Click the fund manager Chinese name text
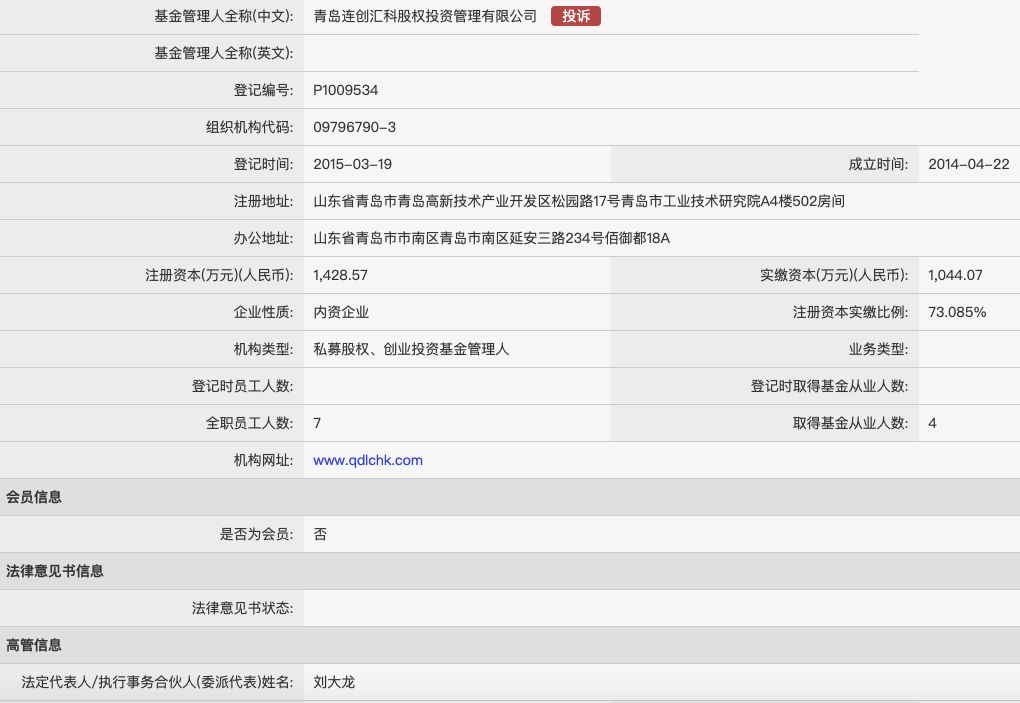The height and width of the screenshot is (703, 1020). pyautogui.click(x=425, y=16)
